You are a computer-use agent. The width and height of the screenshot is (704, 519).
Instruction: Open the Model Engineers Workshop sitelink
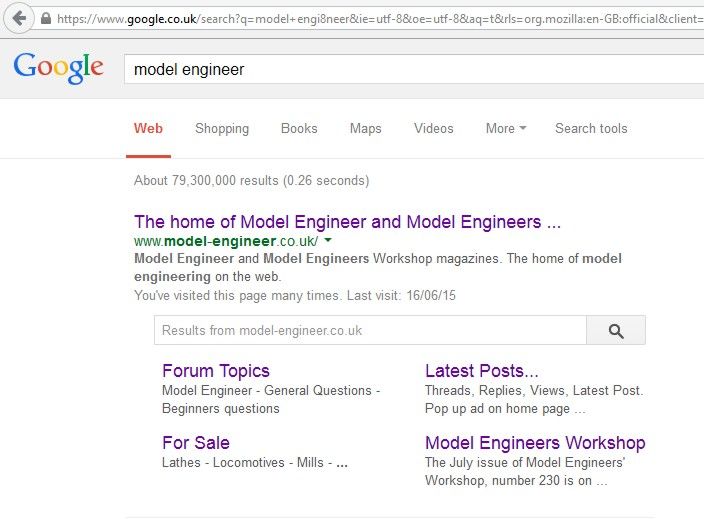click(535, 443)
